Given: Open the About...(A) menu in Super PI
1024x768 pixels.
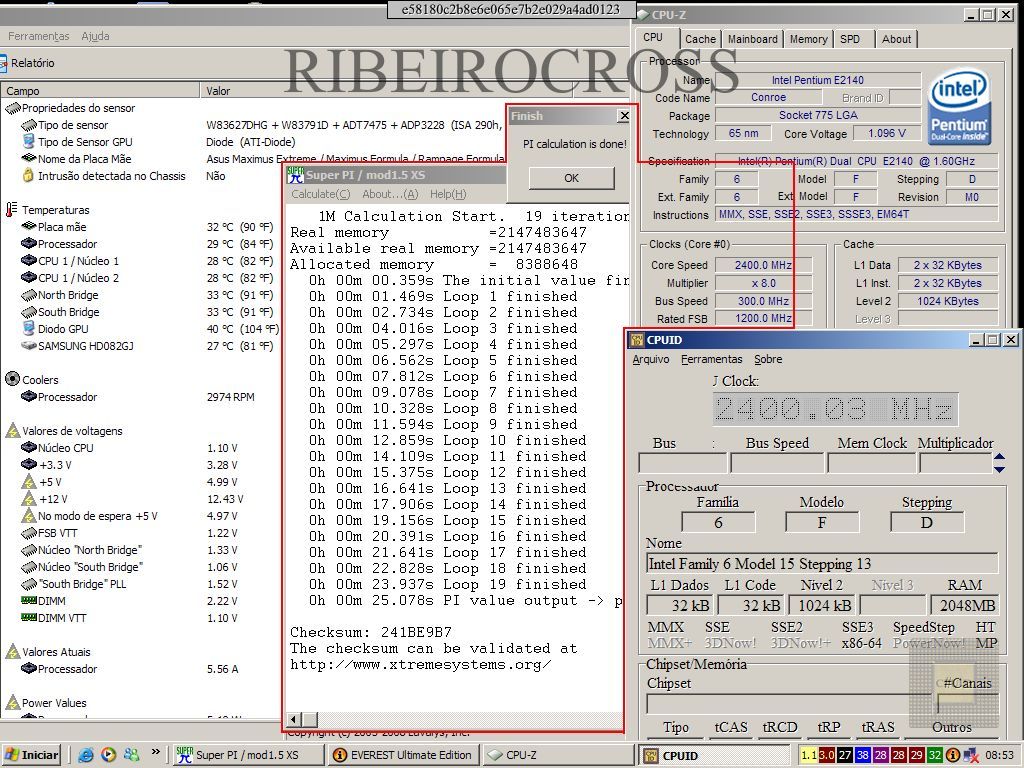Looking at the screenshot, I should click(390, 194).
